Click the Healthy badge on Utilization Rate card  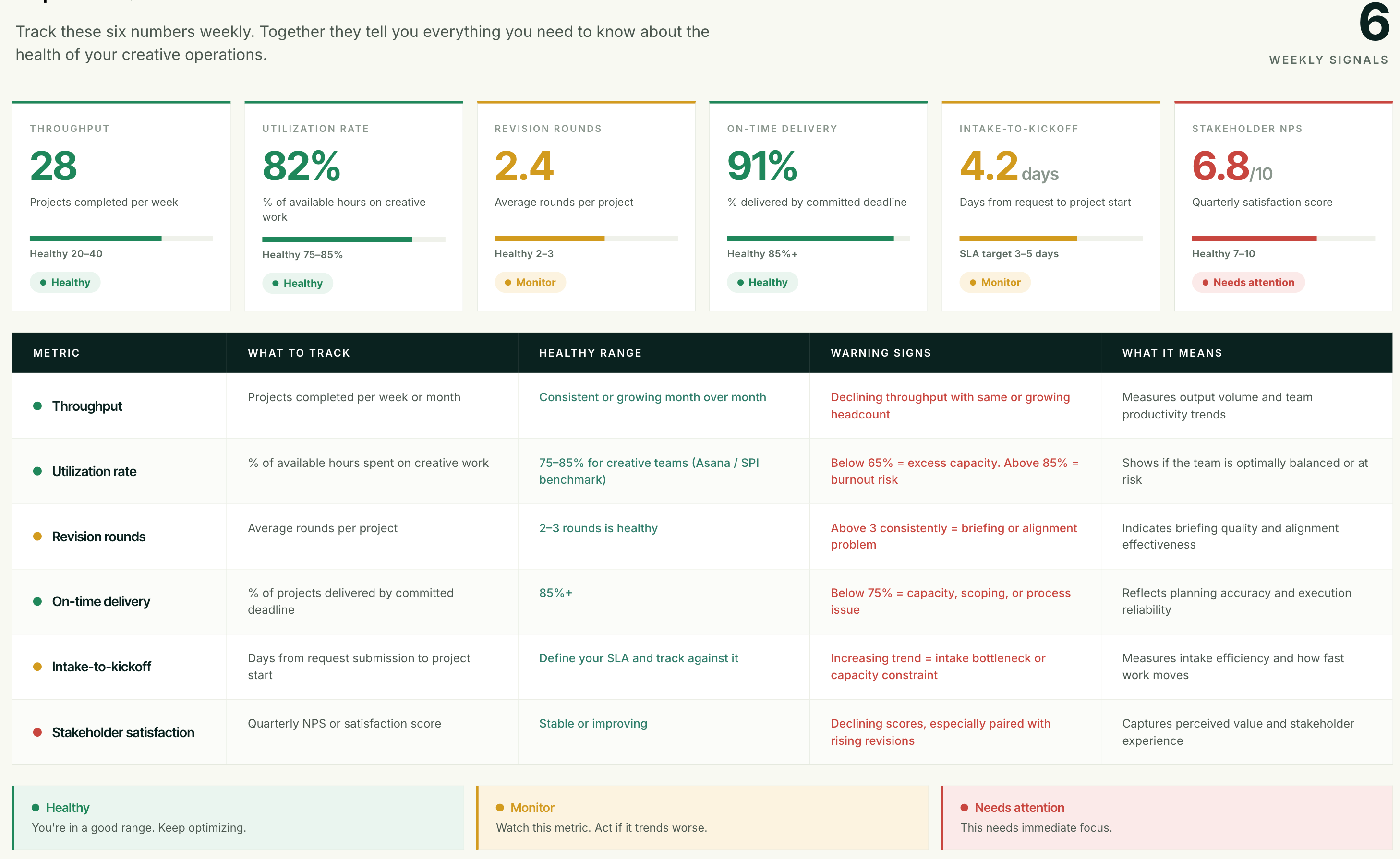[297, 283]
